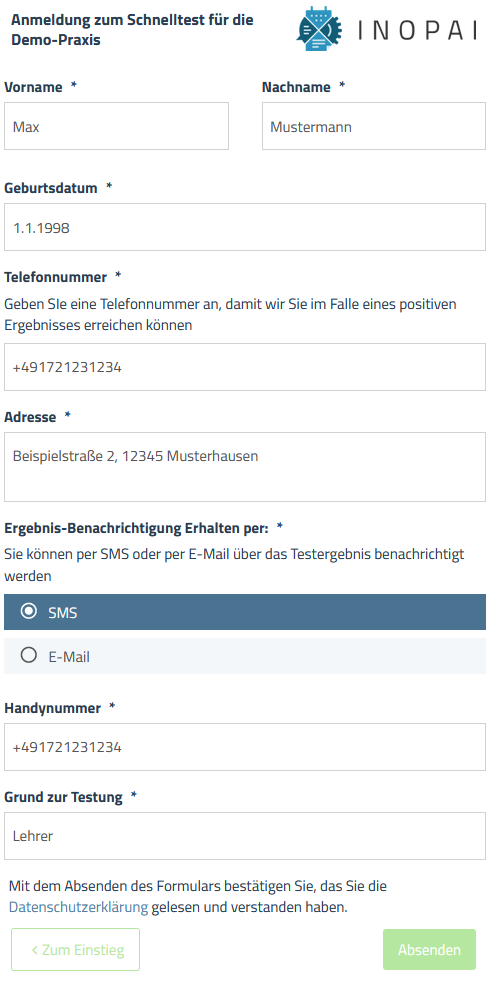The image size is (501, 1003).
Task: Click the INOPAI logo icon
Action: [x=320, y=29]
